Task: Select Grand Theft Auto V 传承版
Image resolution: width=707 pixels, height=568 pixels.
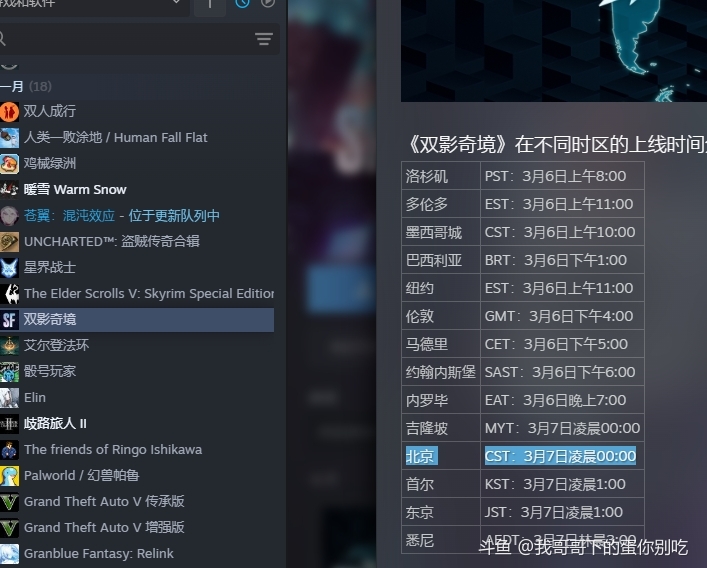Action: (x=104, y=501)
